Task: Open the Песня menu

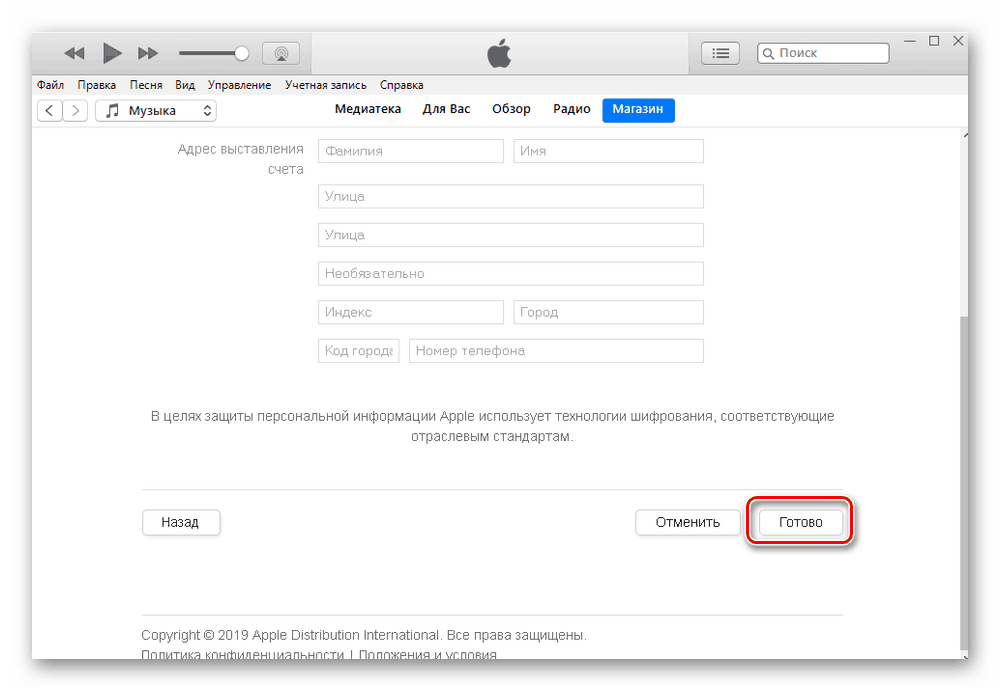Action: coord(146,85)
